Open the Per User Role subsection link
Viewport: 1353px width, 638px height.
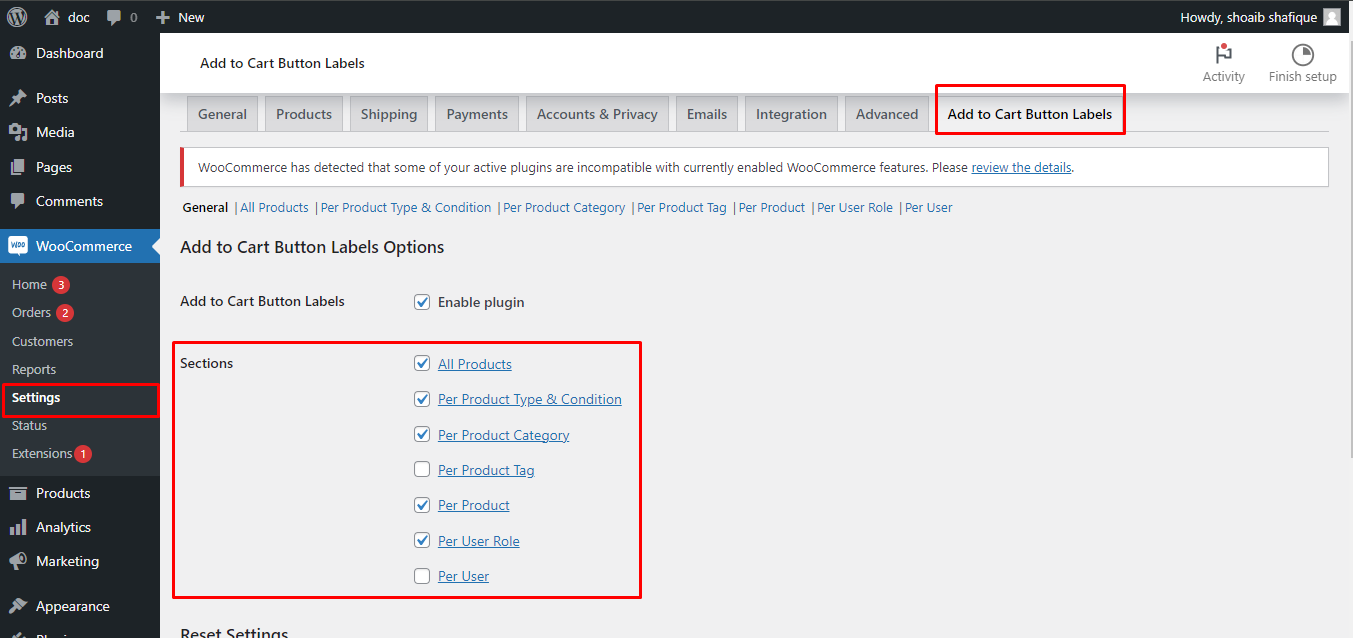click(855, 208)
